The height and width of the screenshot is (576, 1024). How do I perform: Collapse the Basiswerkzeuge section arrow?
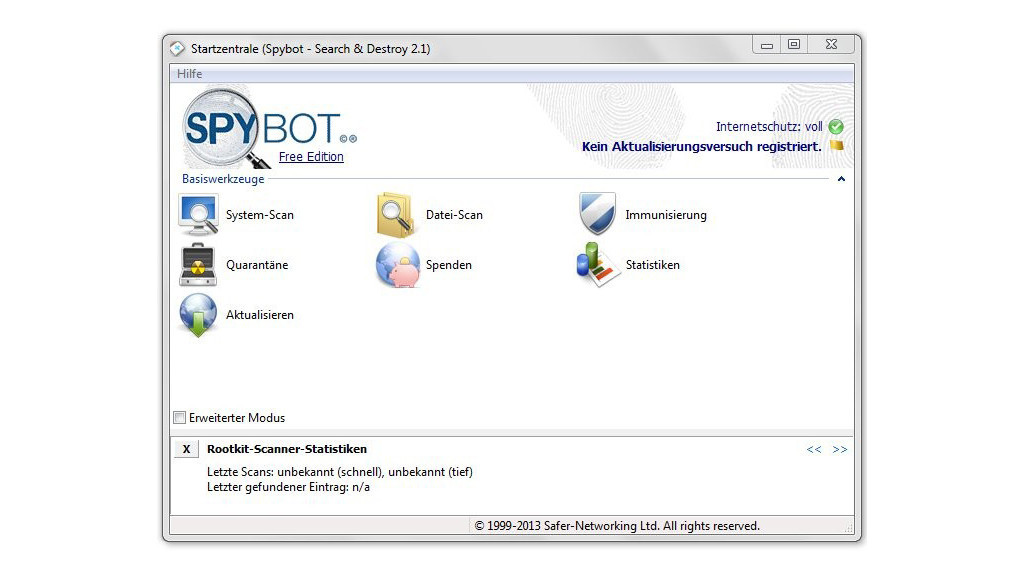pos(841,179)
